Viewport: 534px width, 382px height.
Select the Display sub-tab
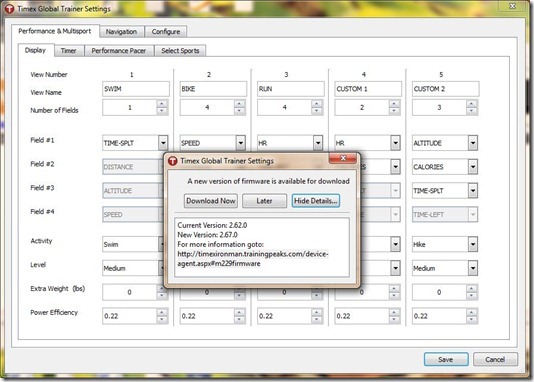click(x=35, y=50)
